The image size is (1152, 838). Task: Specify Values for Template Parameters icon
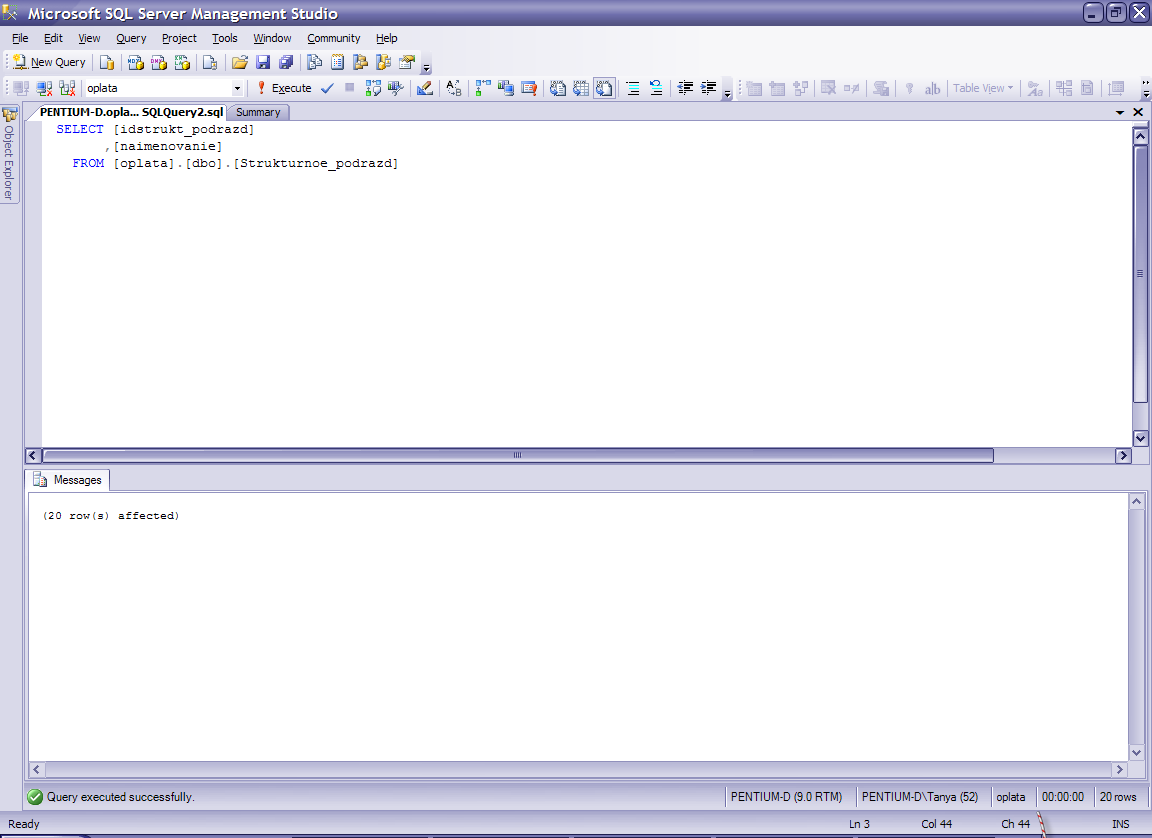click(x=454, y=88)
